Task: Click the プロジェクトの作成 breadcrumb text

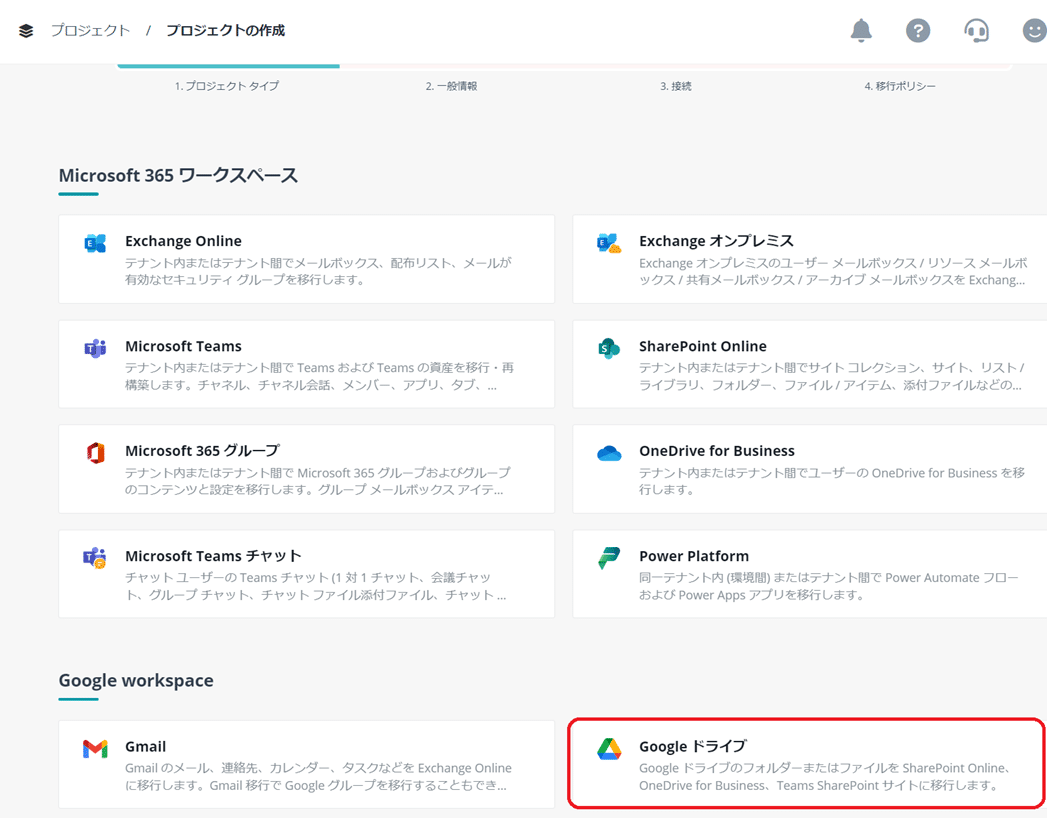Action: 226,30
